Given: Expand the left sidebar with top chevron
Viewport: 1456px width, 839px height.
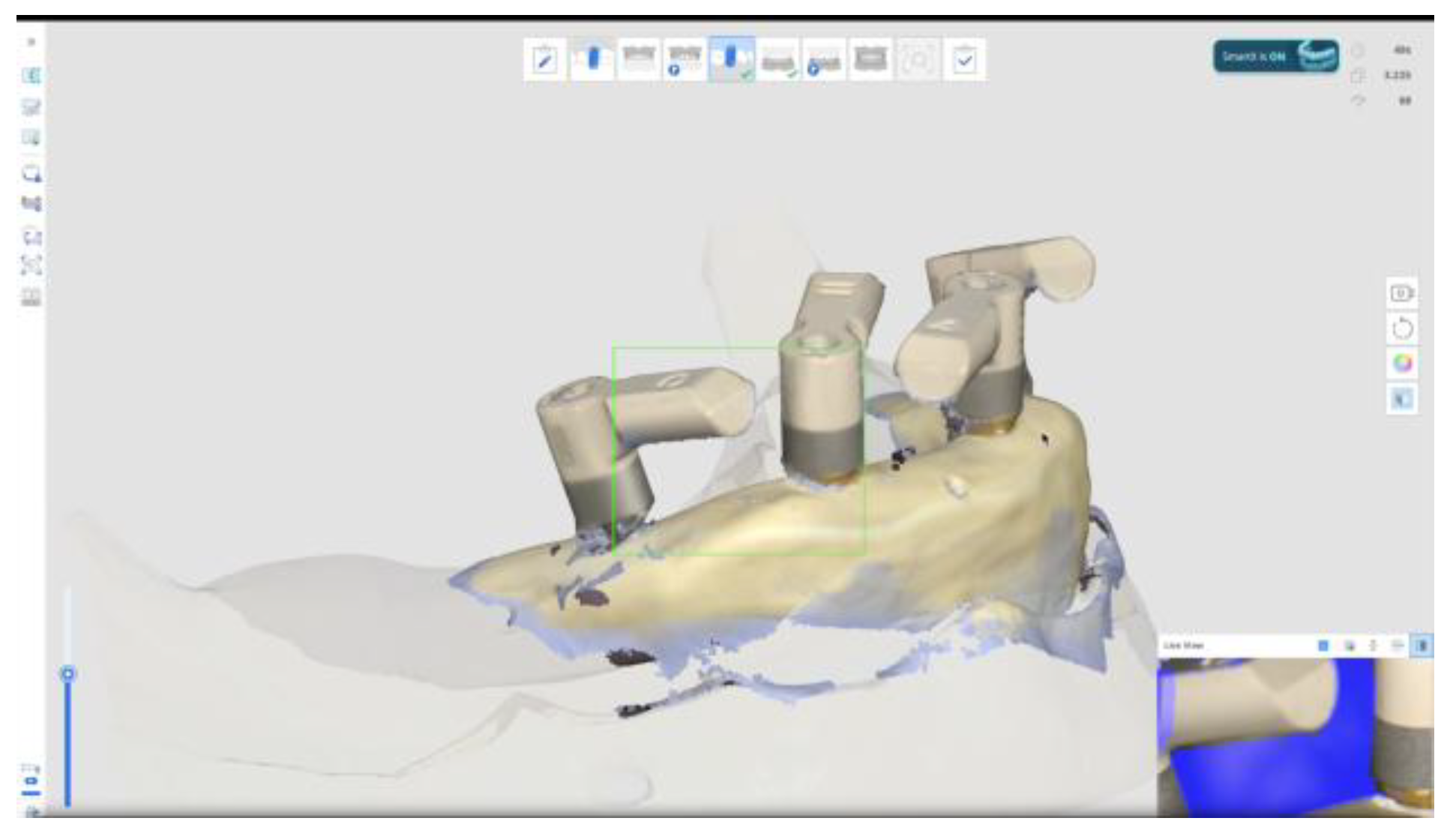Looking at the screenshot, I should pos(31,42).
